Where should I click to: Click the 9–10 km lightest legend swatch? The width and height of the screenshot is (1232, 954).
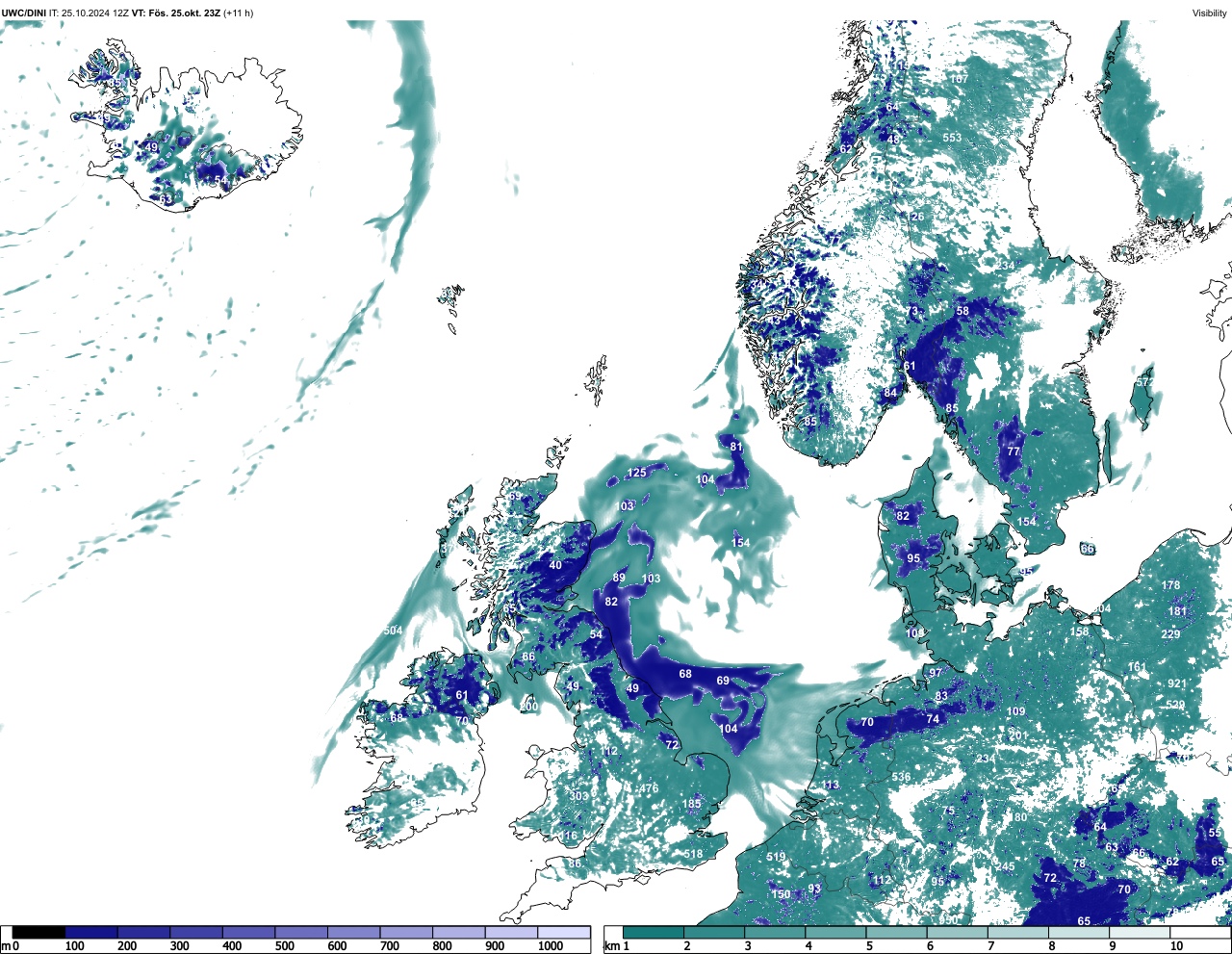pyautogui.click(x=1141, y=932)
